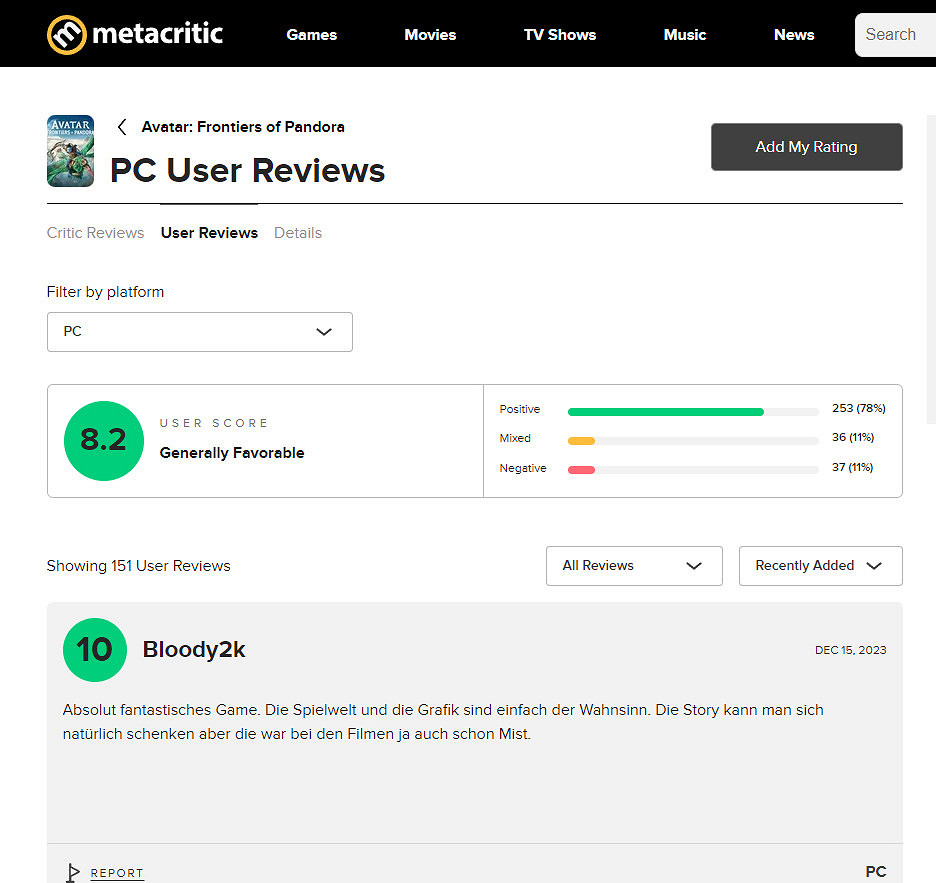Switch to the Details tab
The width and height of the screenshot is (936, 883).
pos(298,233)
